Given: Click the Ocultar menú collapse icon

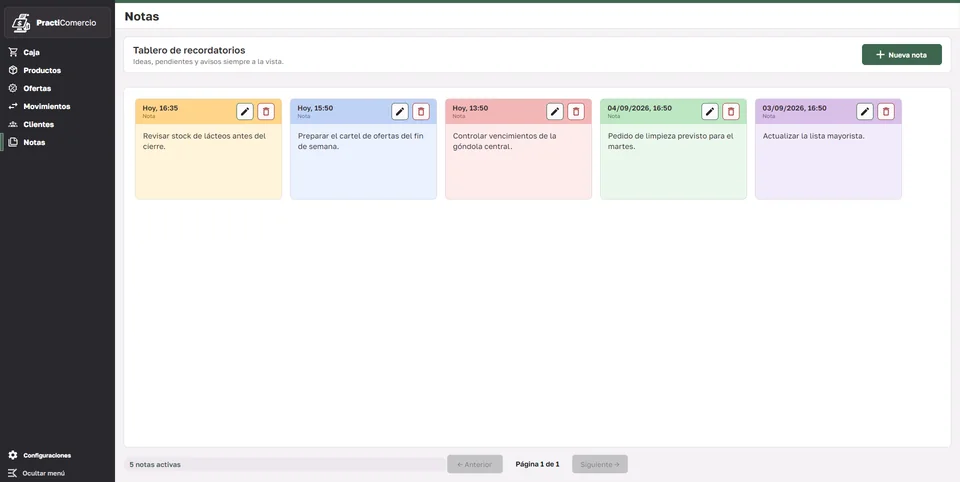Looking at the screenshot, I should [13, 473].
